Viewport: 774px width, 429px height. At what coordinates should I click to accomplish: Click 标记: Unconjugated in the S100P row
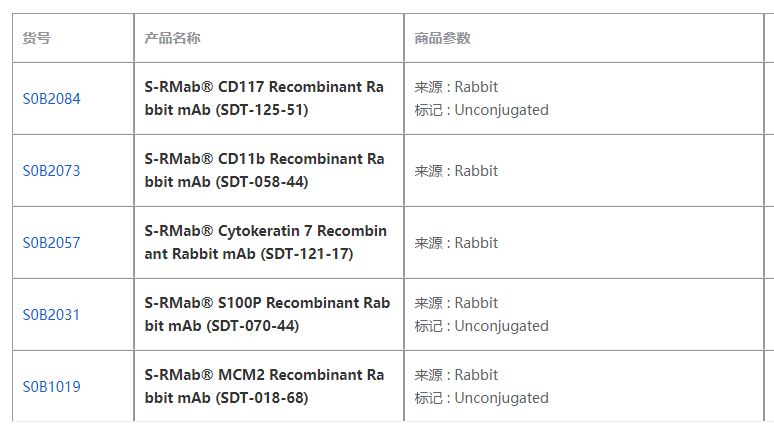pyautogui.click(x=482, y=326)
